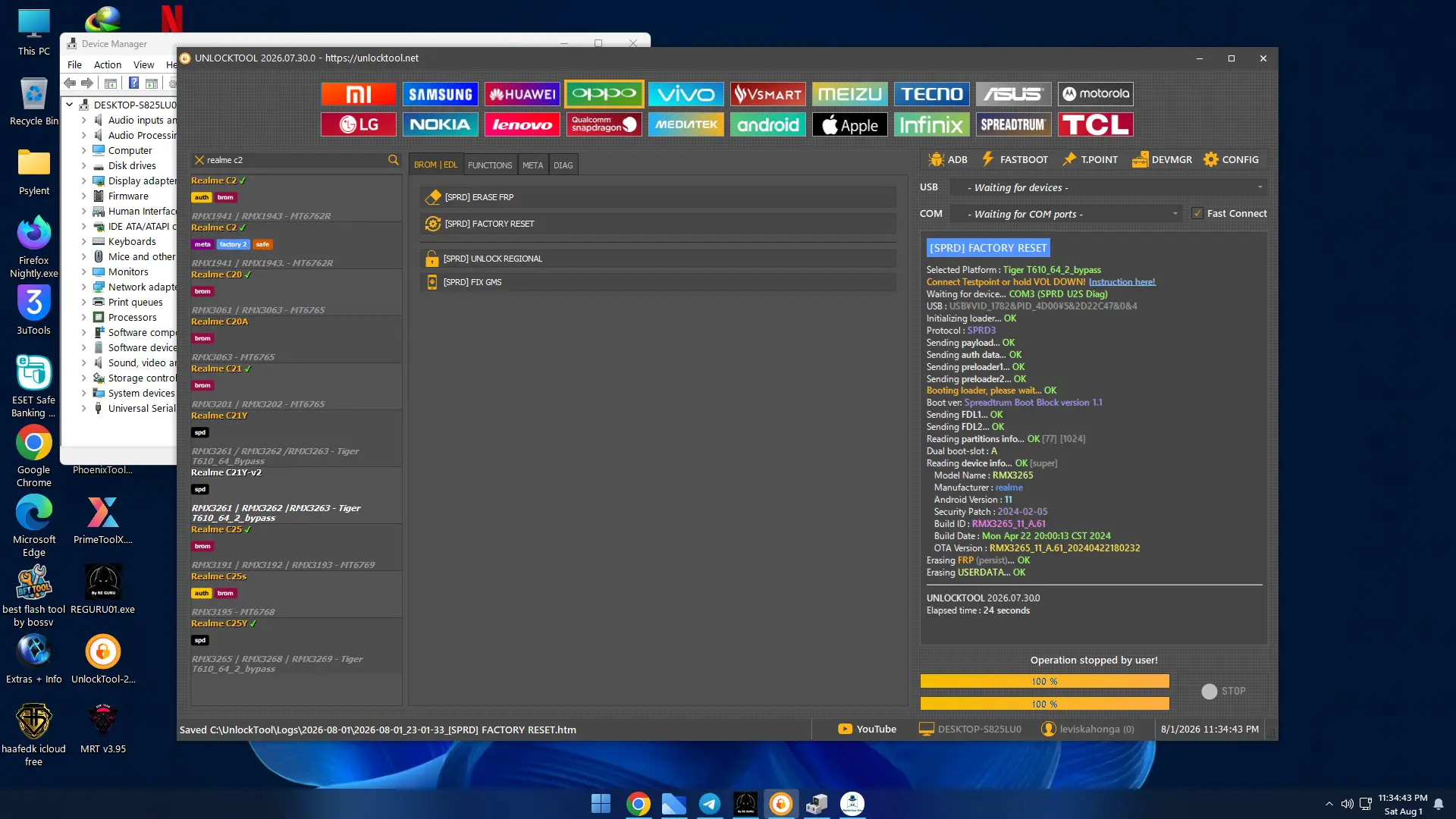Open the ADB tool

pyautogui.click(x=948, y=159)
